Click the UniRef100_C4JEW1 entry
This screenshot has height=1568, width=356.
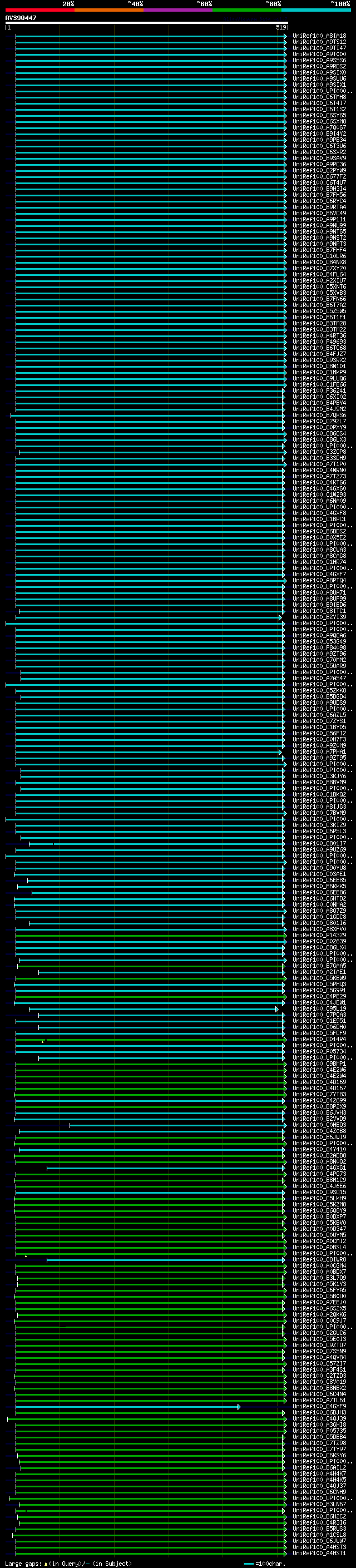click(319, 1002)
